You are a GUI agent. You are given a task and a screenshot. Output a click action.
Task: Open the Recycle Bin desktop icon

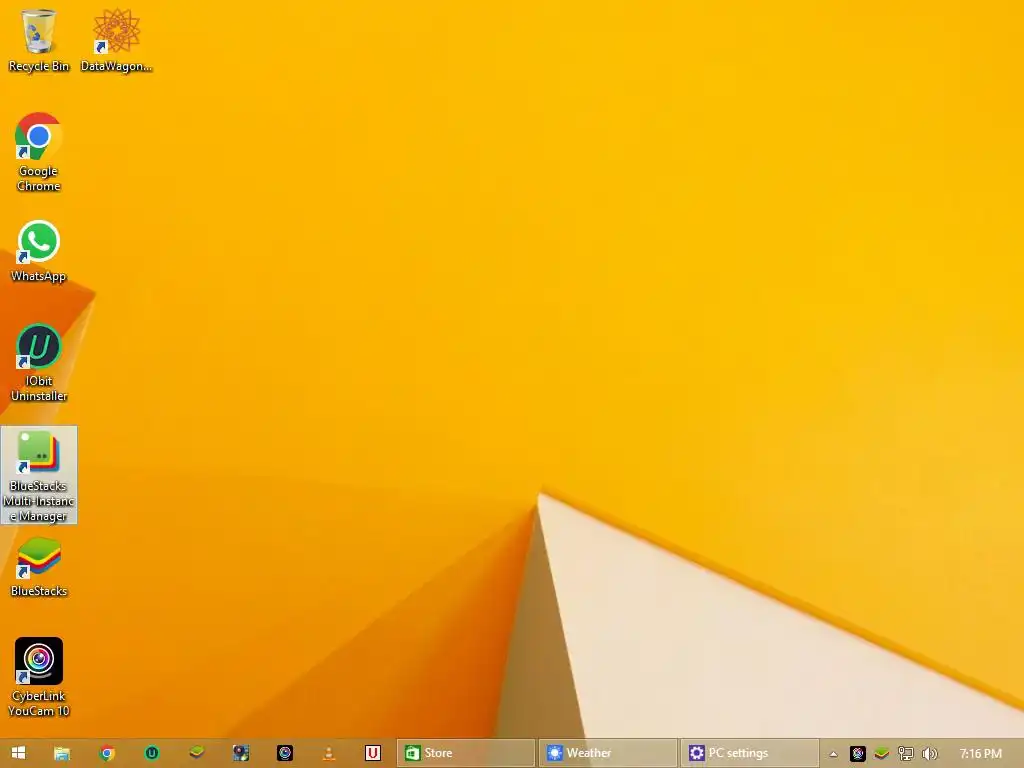(x=39, y=39)
